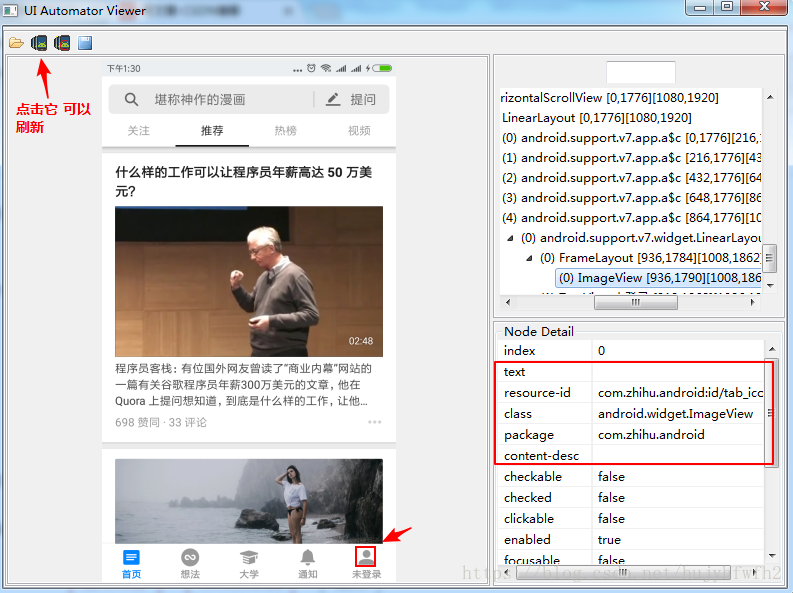
Task: Select tree node (0) android.support.v7.app.a$c
Action: [x=631, y=138]
